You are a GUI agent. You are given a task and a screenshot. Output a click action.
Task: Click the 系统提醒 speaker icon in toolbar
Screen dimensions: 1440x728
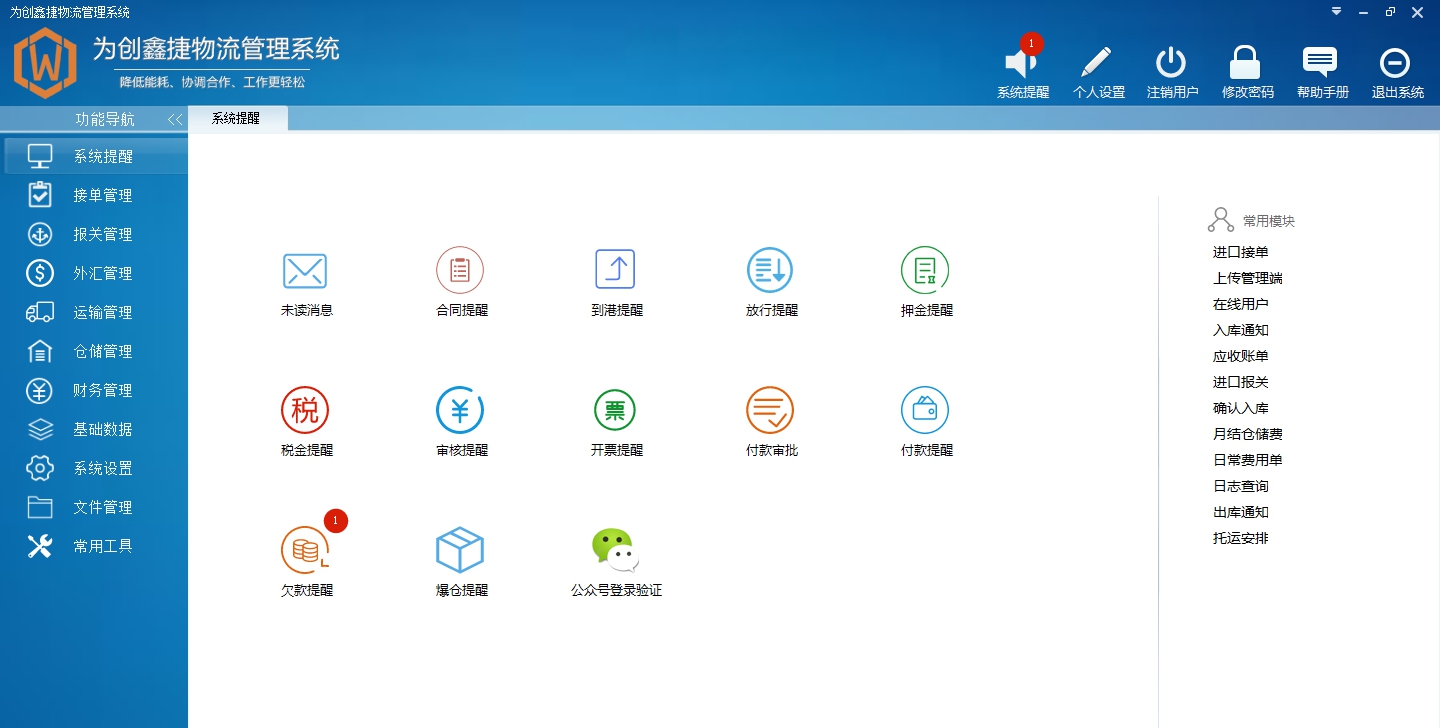(1021, 62)
